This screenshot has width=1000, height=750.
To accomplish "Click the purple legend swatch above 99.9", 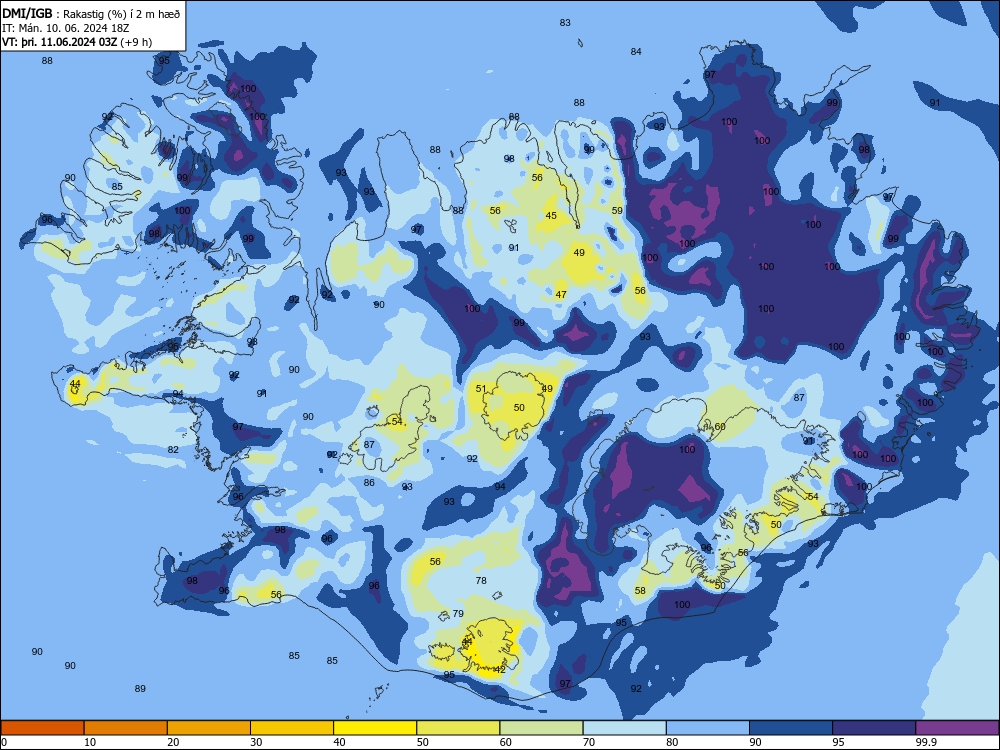I will 957,728.
